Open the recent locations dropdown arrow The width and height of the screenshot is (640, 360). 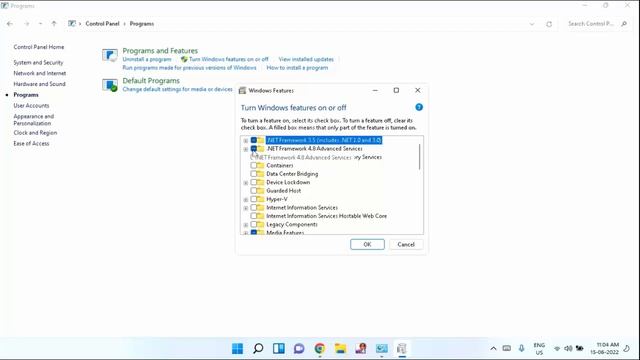40,24
